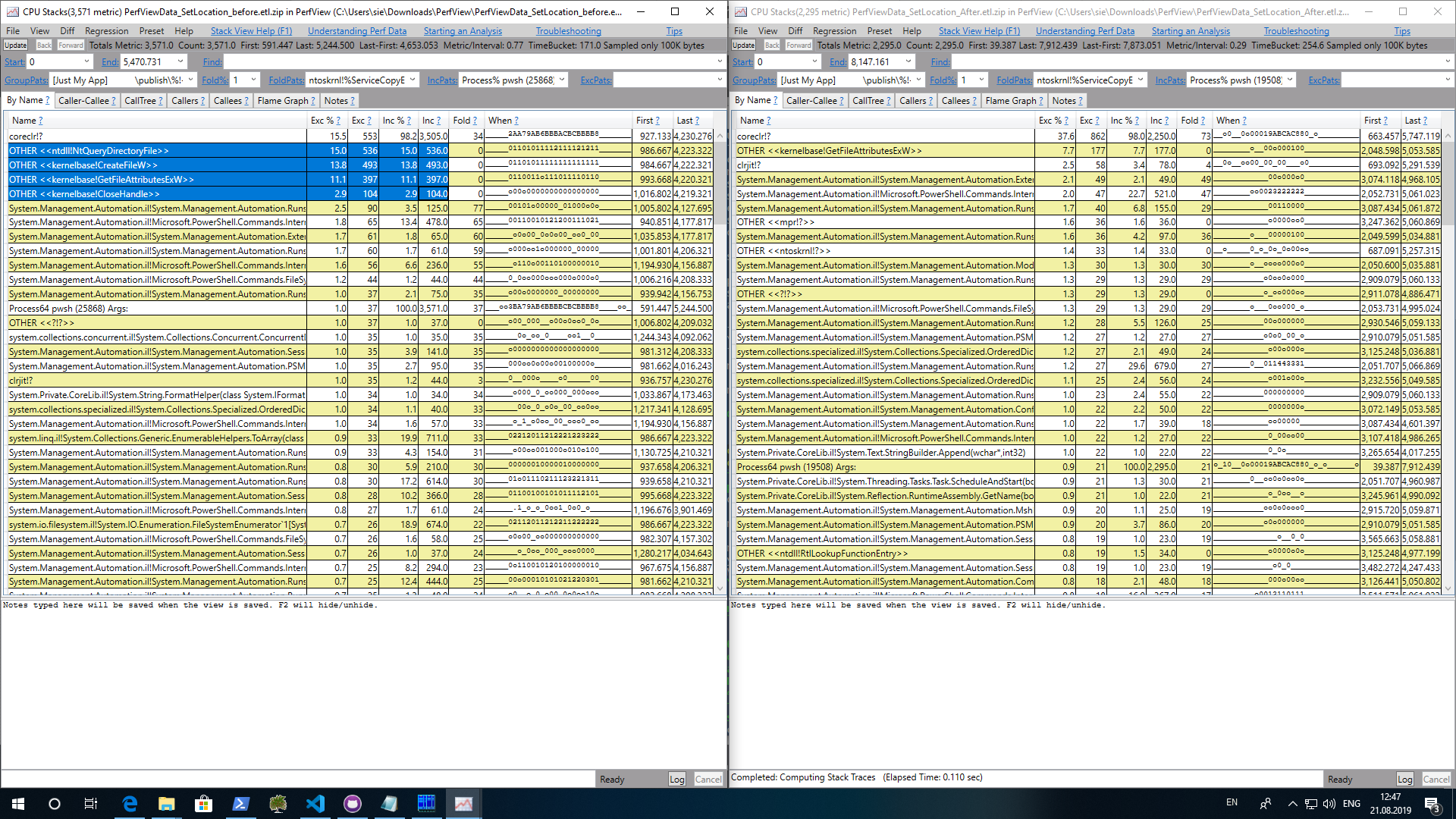Open the Task View icon

coord(91,804)
